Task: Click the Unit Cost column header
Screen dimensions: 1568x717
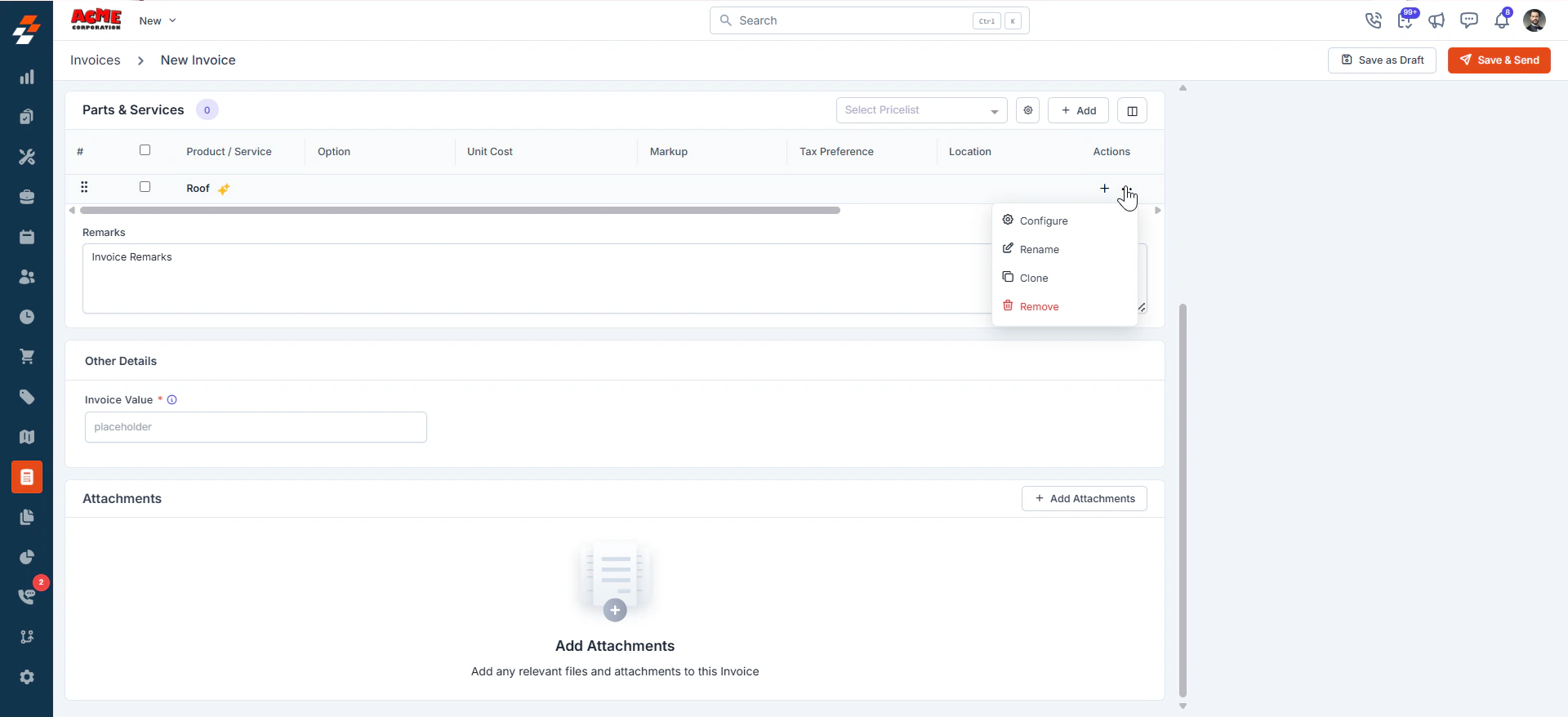Action: (x=490, y=152)
